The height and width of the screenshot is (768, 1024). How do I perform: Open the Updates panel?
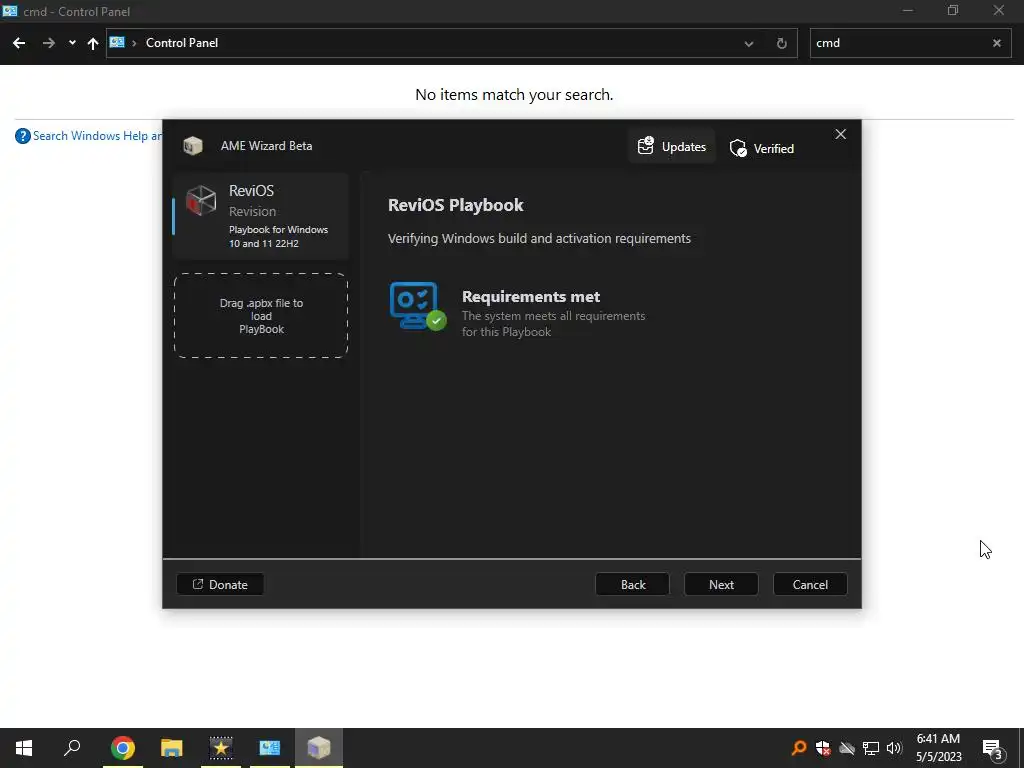point(671,146)
